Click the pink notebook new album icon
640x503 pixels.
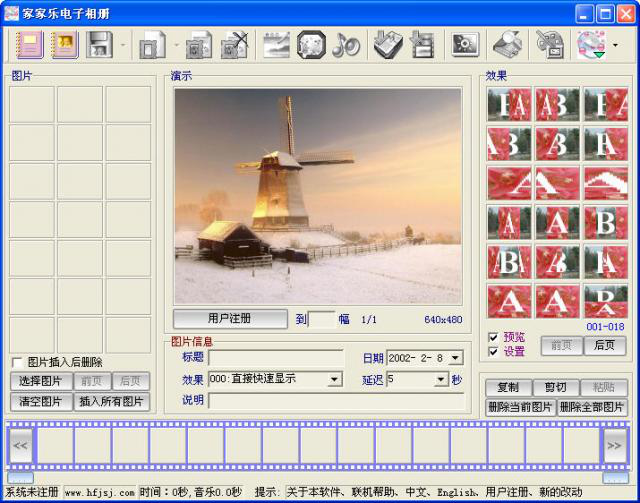click(x=29, y=45)
